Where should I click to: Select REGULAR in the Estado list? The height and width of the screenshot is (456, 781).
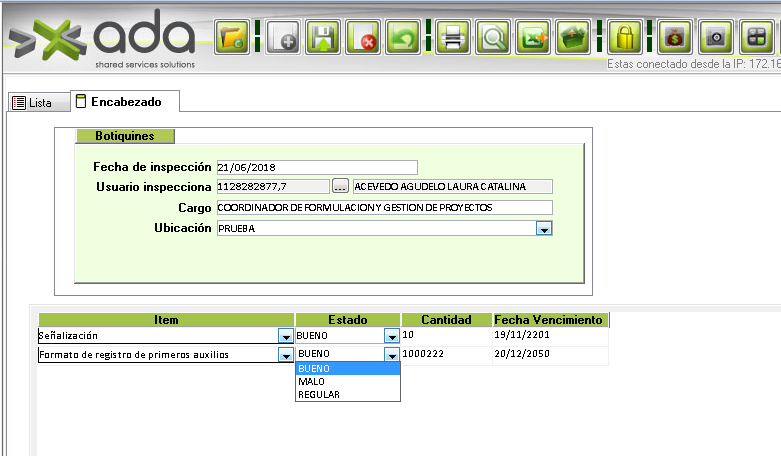[x=318, y=394]
